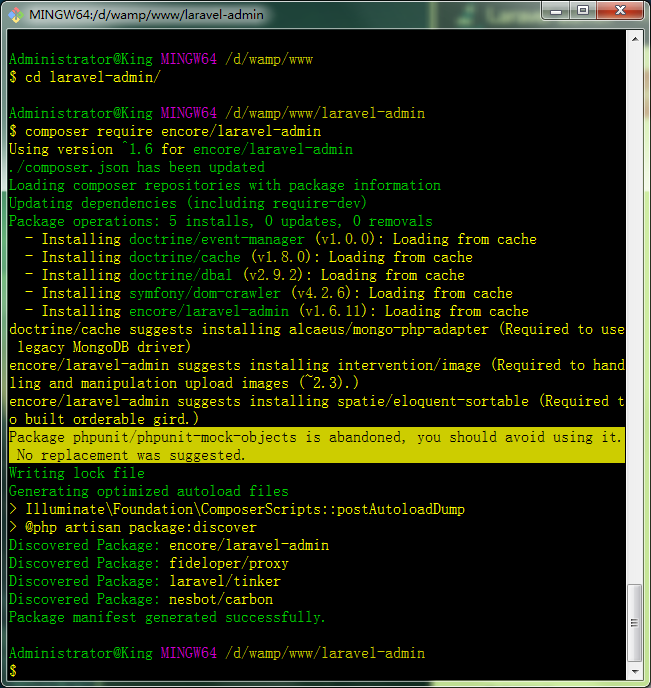Screen dimensions: 651x688
Task: Click the command 'cd laravel-admin/'
Action: 93,77
